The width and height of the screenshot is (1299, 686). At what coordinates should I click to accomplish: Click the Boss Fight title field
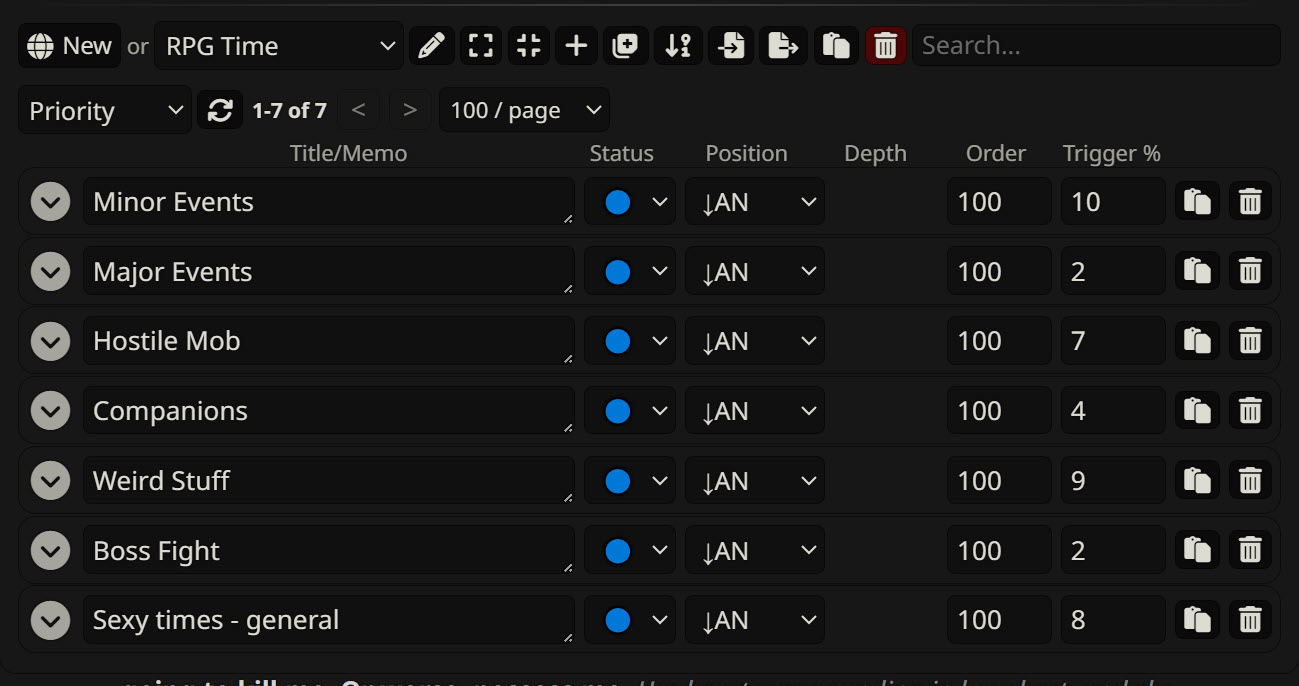[x=329, y=551]
